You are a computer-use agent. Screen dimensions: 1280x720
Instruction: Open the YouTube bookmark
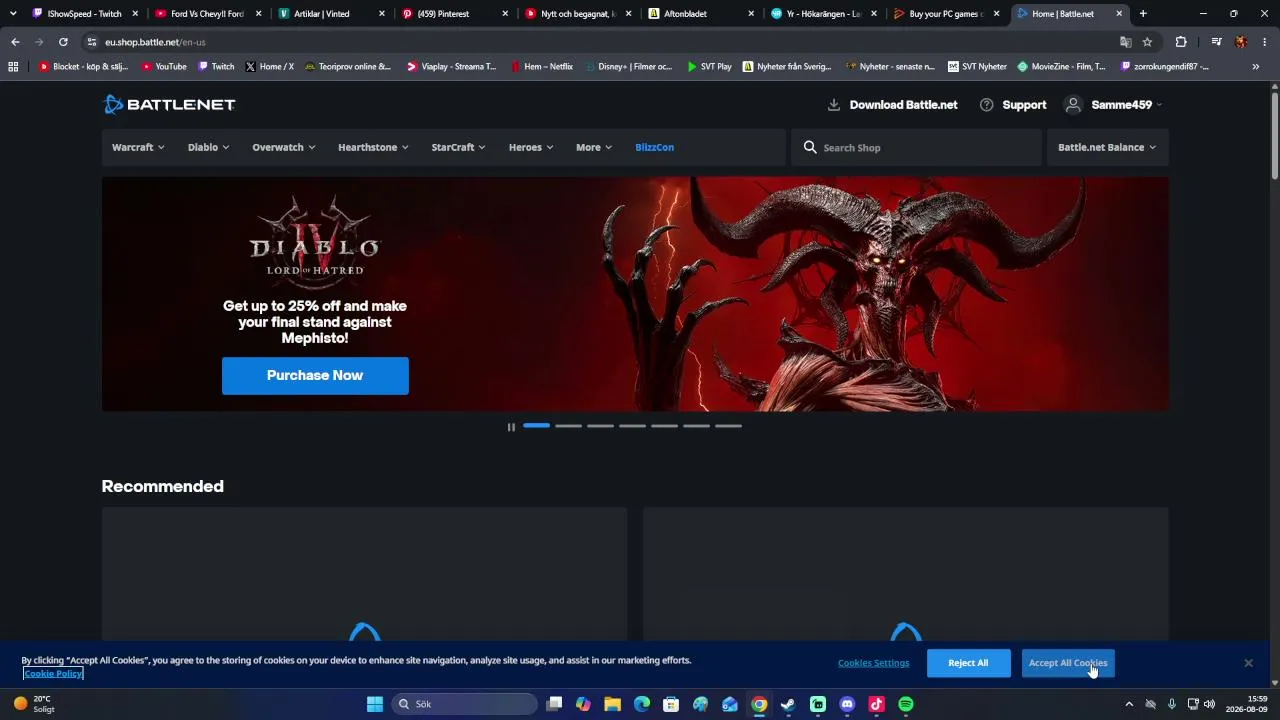[164, 67]
